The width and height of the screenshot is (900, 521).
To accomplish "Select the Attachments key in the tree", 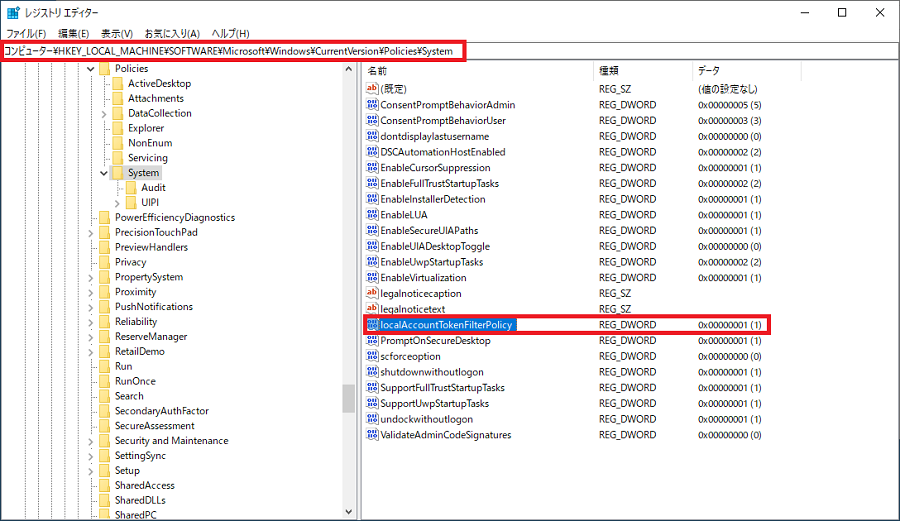I will 156,98.
